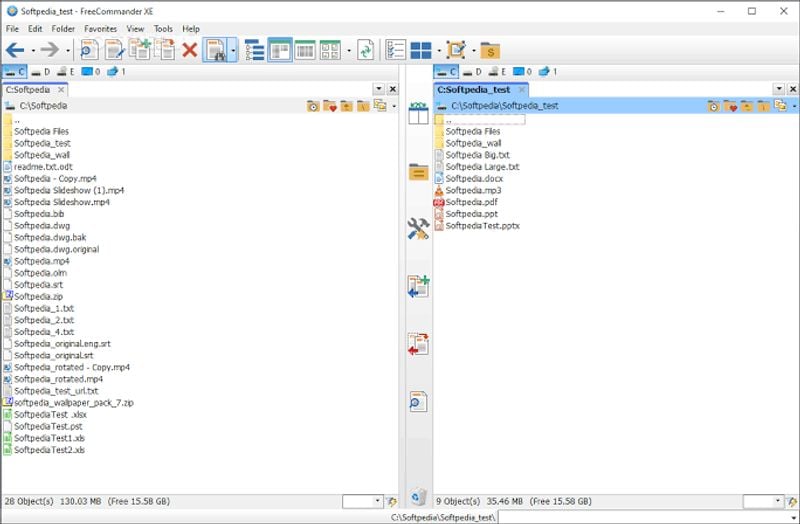Click the left panel filter icon by status bar

391,502
